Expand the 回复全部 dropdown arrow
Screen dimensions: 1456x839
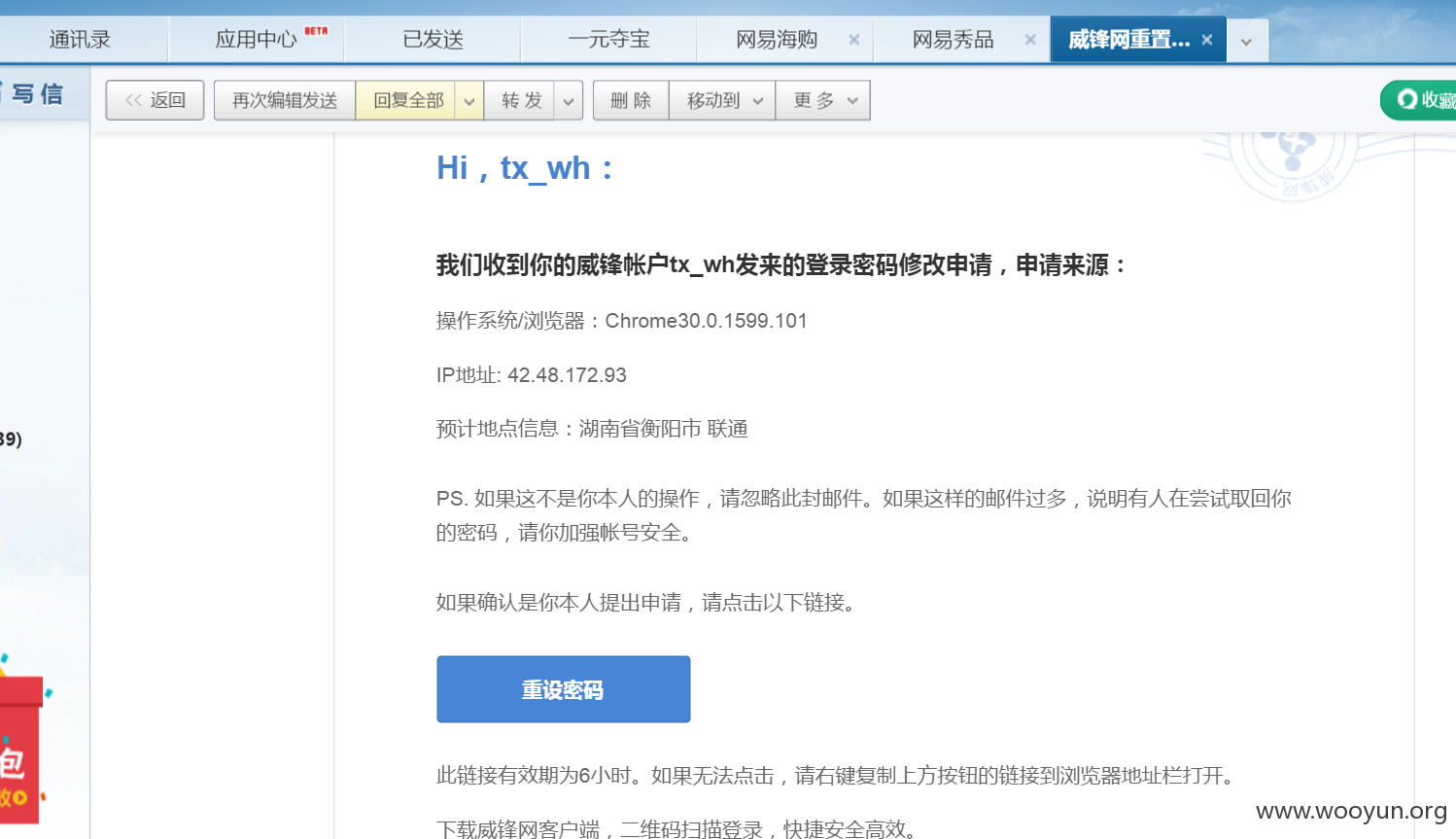[x=469, y=101]
